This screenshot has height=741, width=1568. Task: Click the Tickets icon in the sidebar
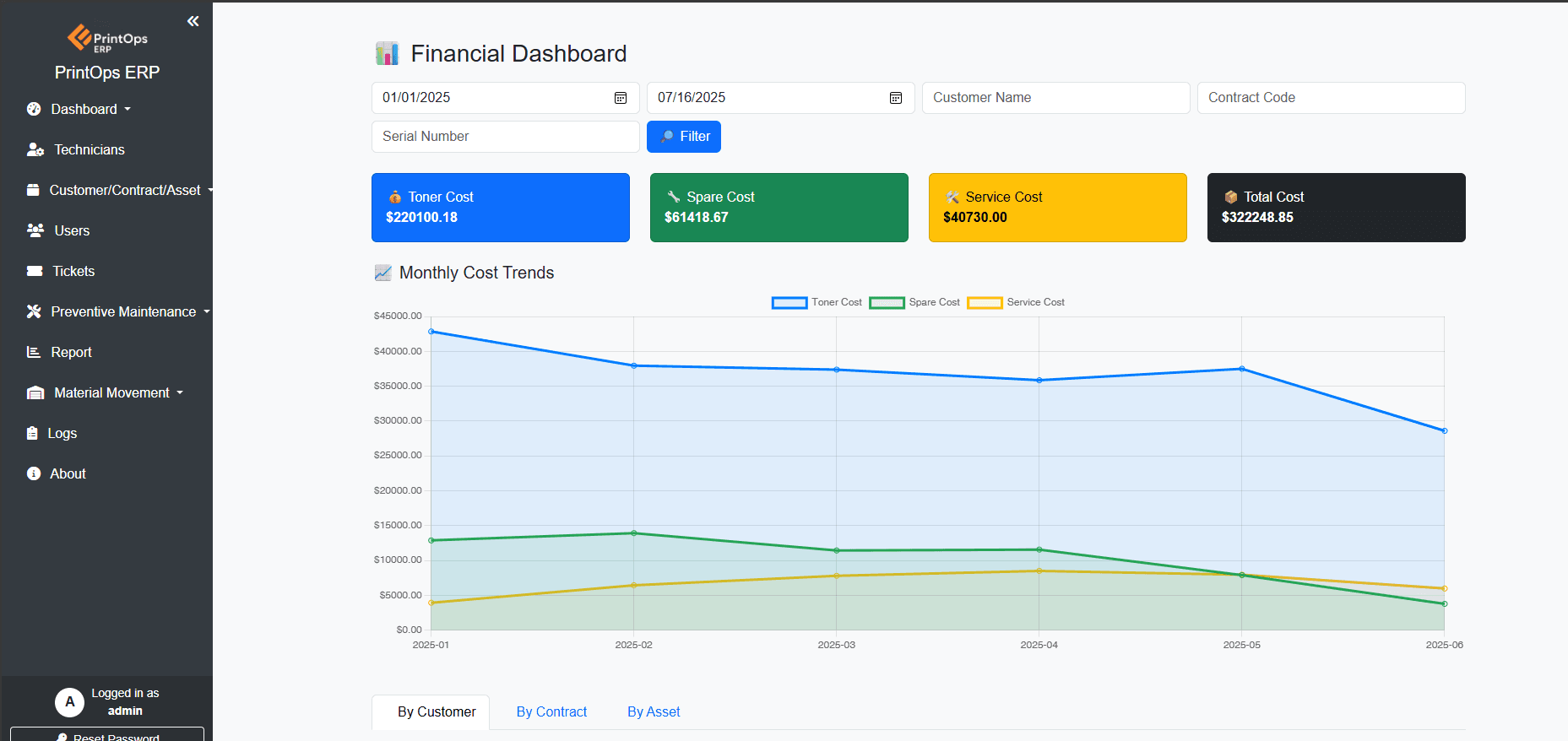point(35,271)
